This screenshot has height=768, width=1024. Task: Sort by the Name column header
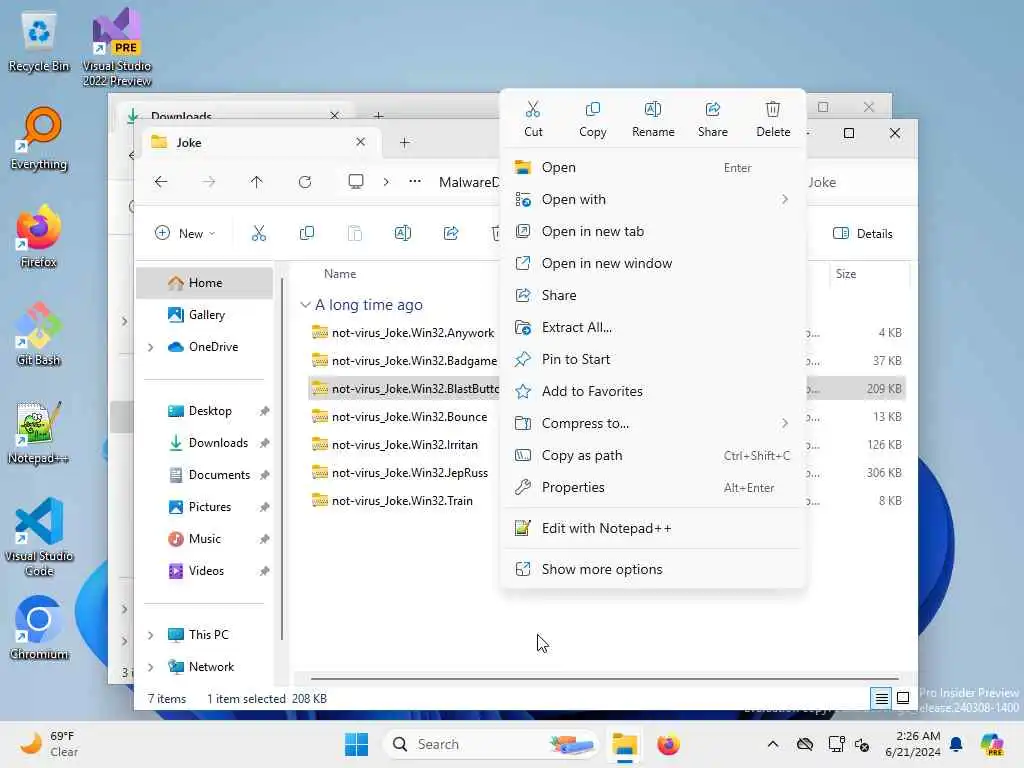pos(340,274)
